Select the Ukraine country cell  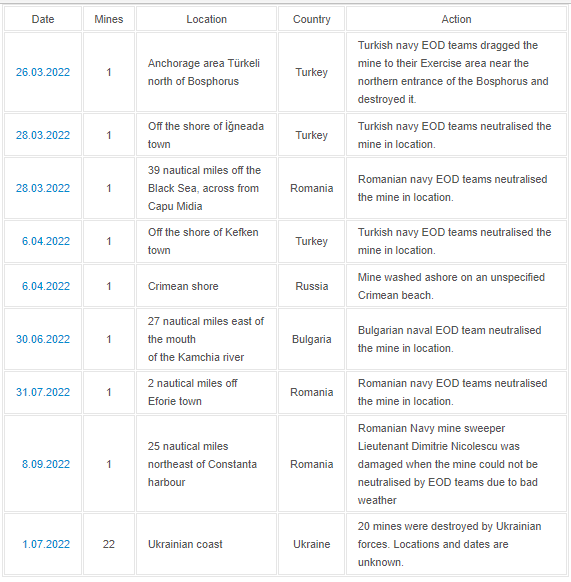point(311,545)
